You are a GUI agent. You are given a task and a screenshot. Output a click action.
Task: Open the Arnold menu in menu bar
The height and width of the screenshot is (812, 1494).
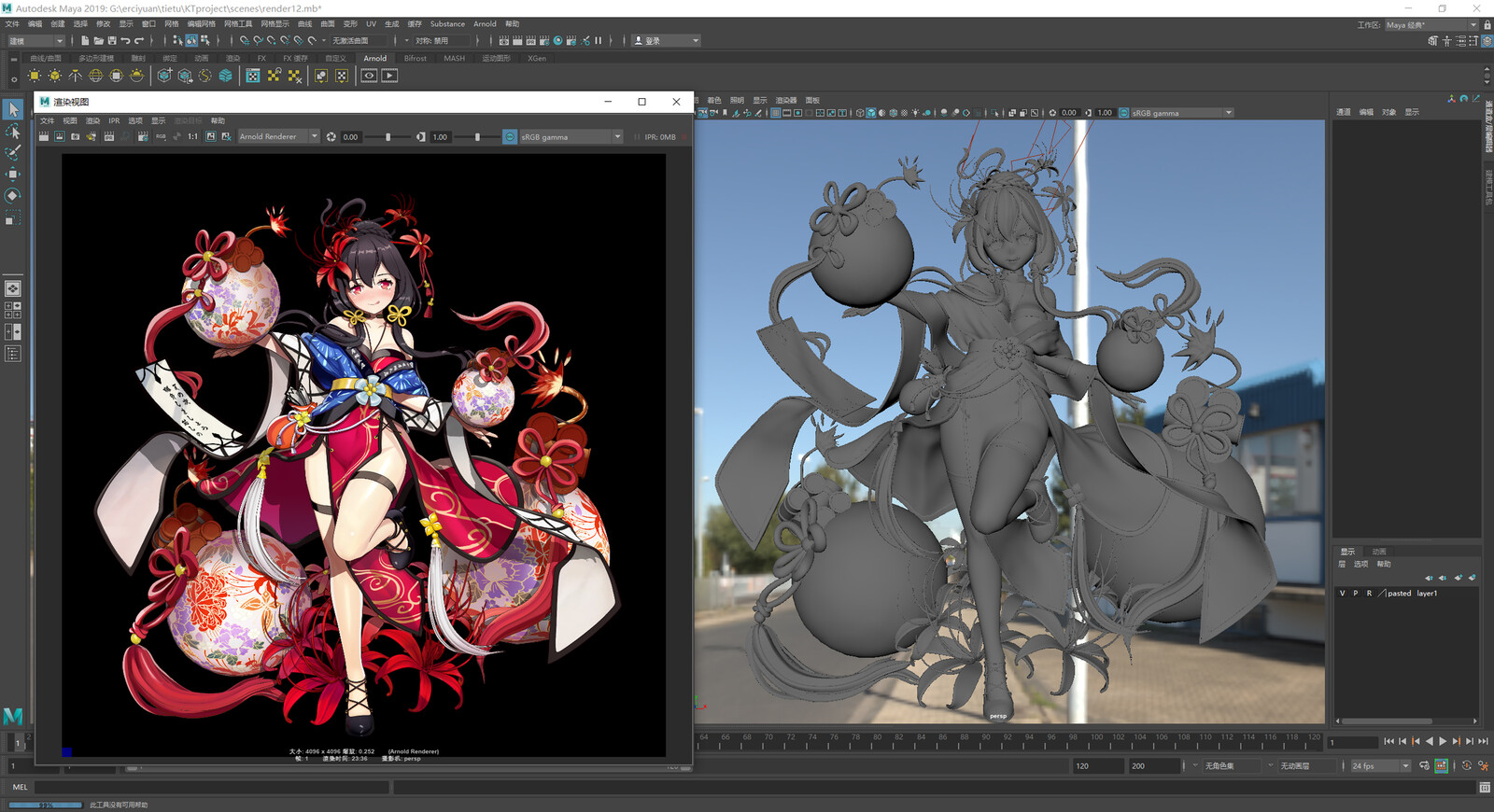[485, 24]
